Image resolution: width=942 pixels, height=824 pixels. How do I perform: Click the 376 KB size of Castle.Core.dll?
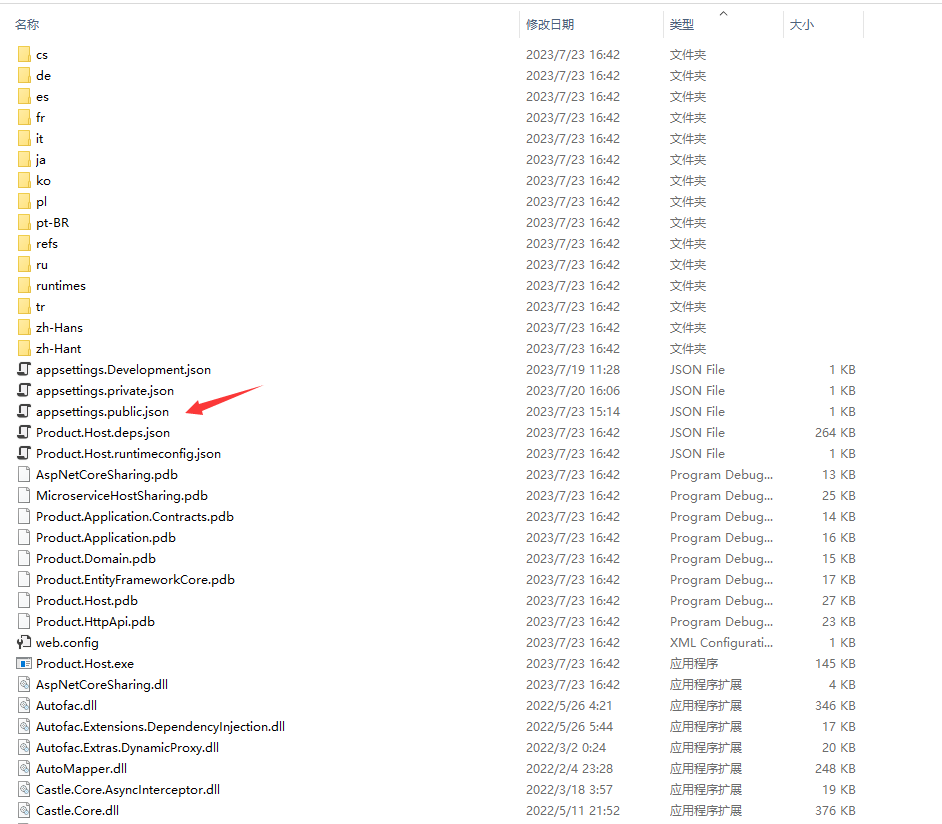(x=835, y=811)
